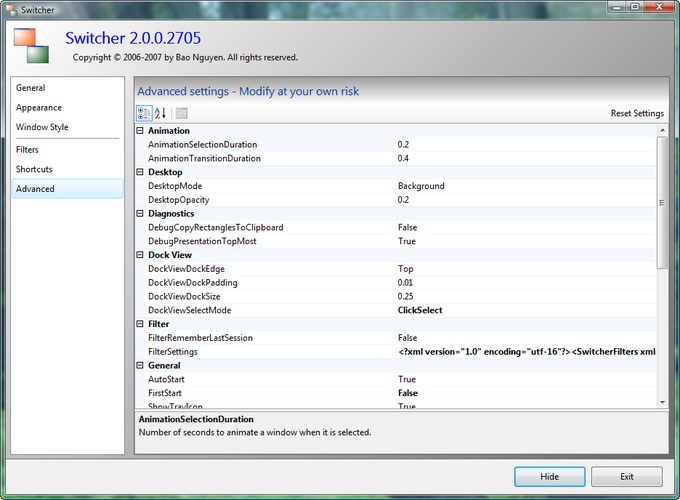The width and height of the screenshot is (680, 500).
Task: Sort properties alphabetically
Action: (160, 113)
